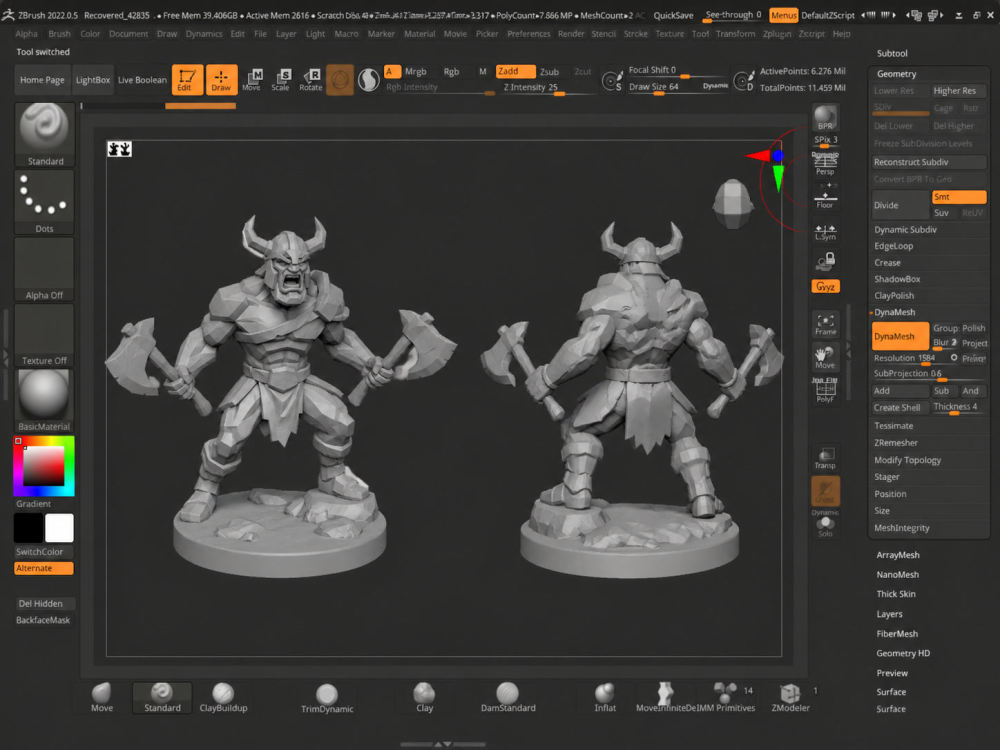Open the BasicMaterial sphere picker

[44, 401]
